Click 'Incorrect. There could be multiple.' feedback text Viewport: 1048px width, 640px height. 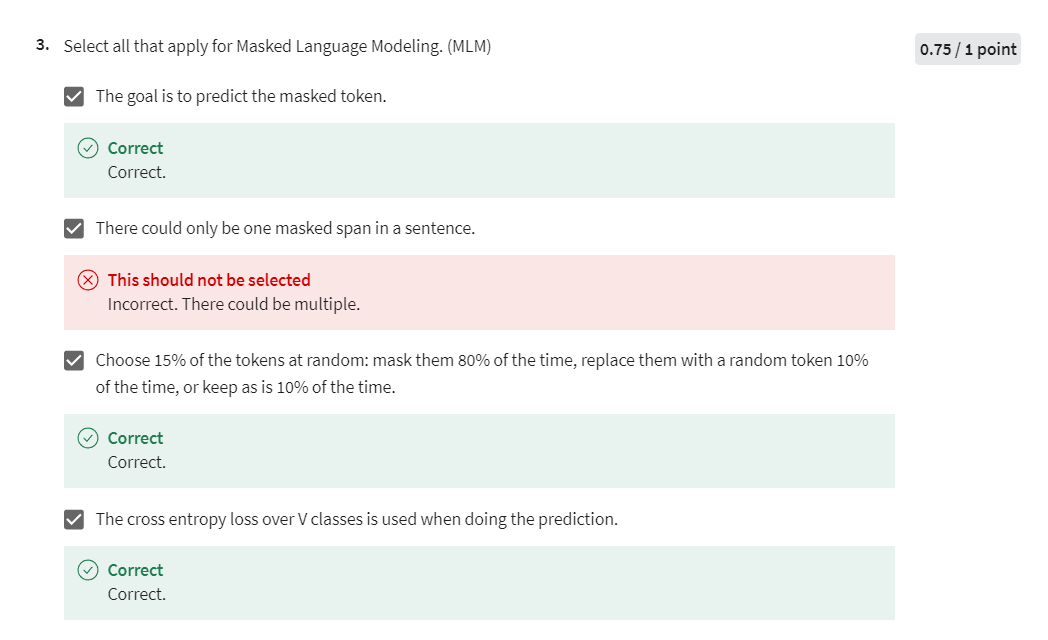click(234, 304)
